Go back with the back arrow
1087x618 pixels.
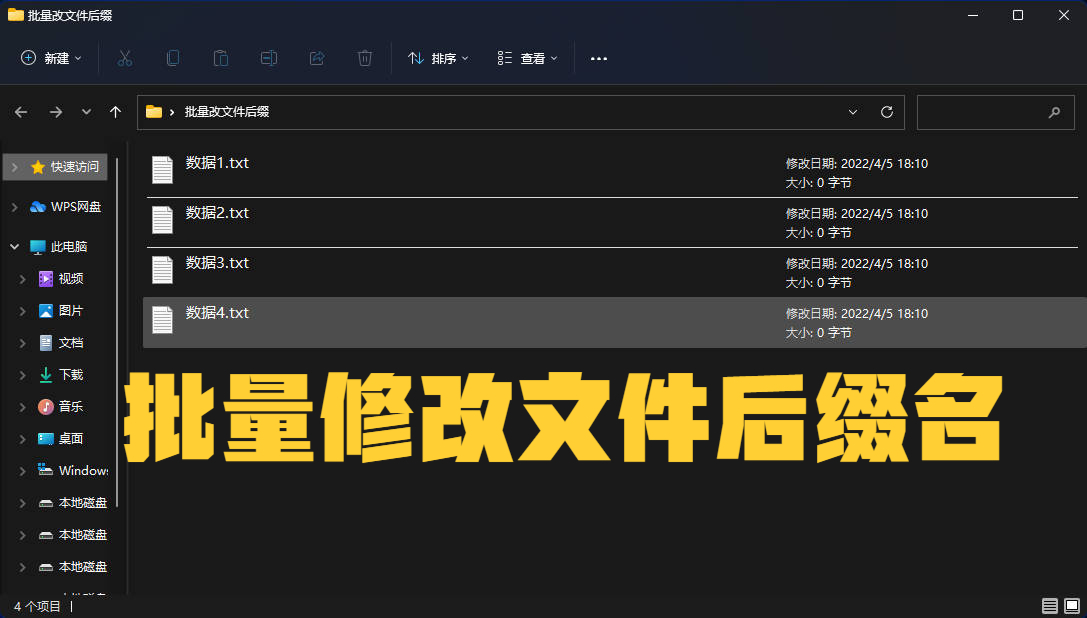pyautogui.click(x=21, y=112)
